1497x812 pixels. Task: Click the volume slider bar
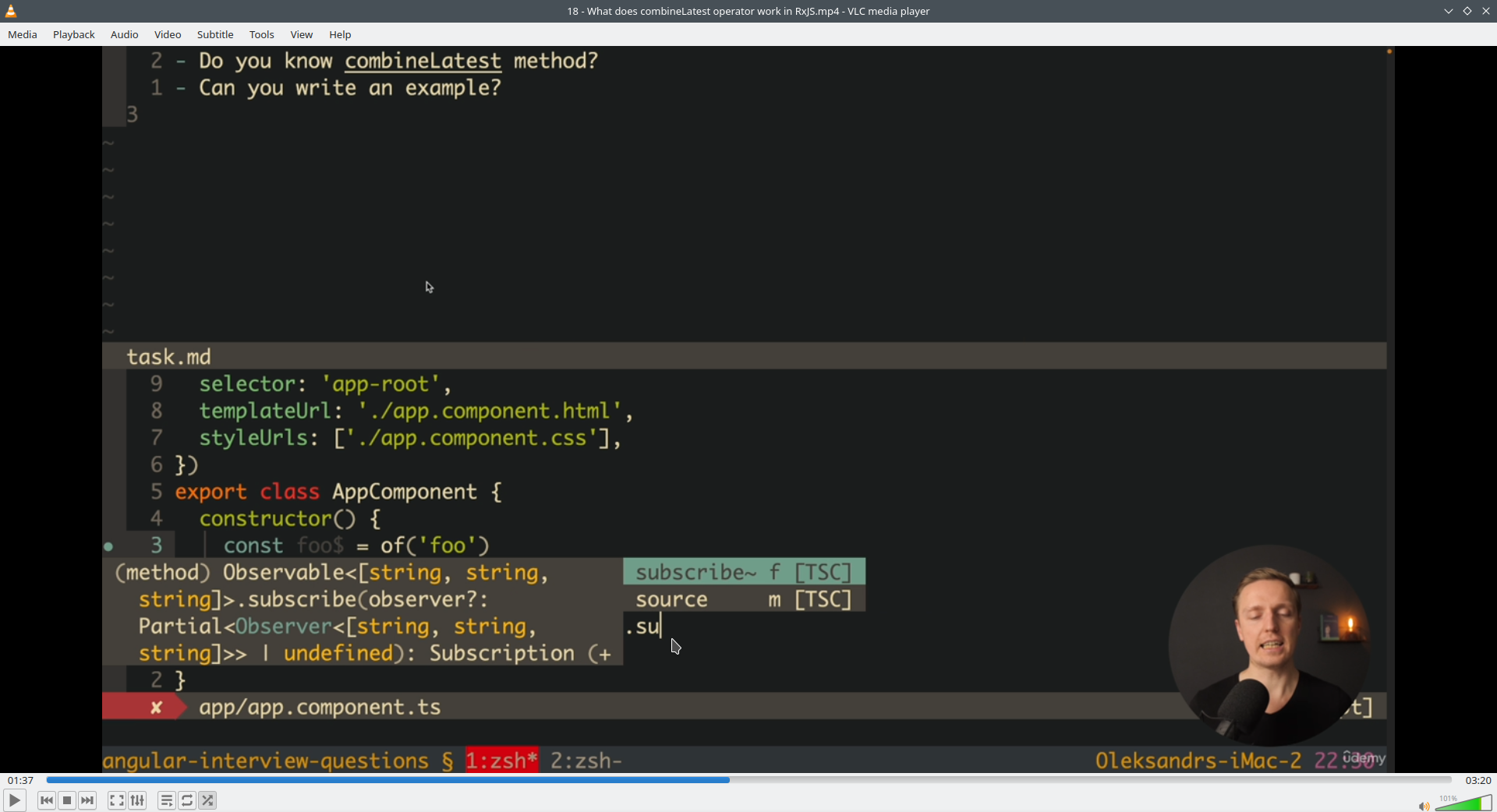pos(1463,803)
